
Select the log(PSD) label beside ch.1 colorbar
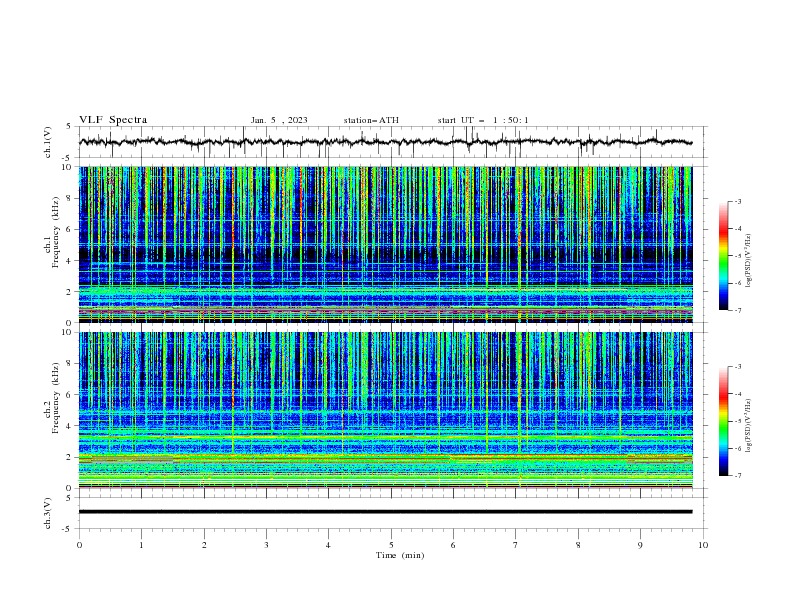(748, 261)
